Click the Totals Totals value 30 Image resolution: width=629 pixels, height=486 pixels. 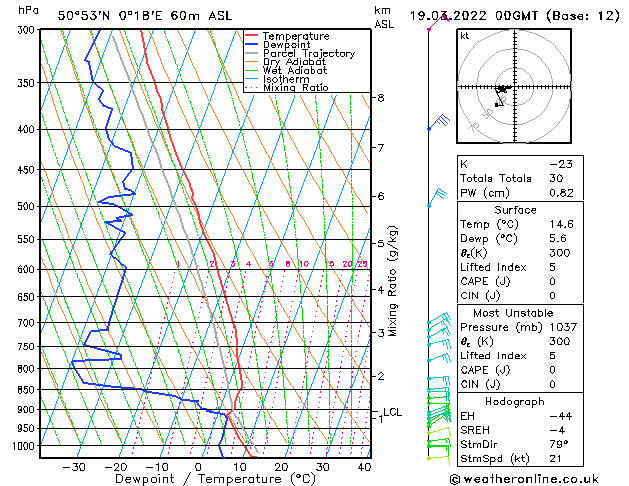tap(556, 178)
